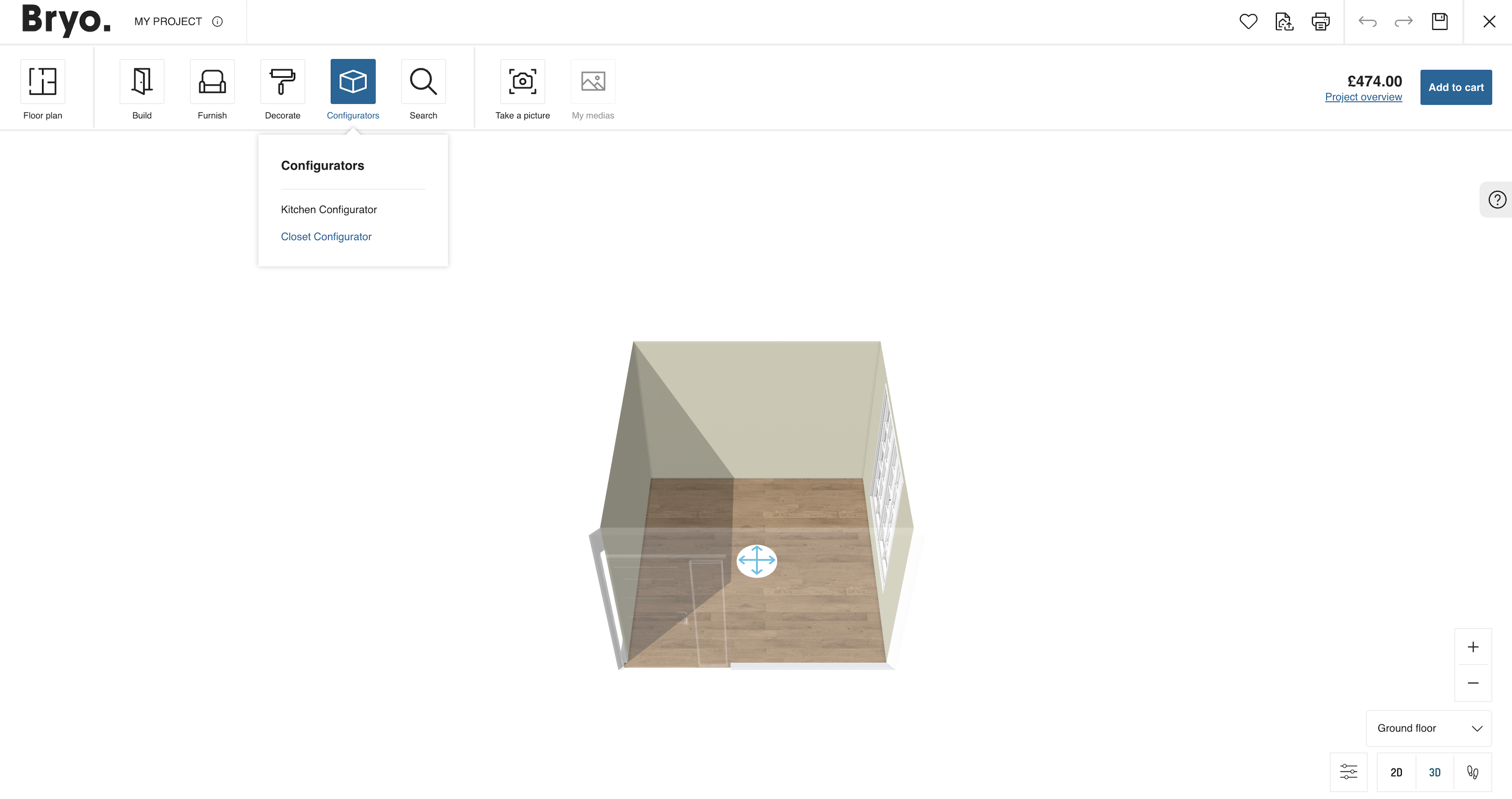Open the view settings sliders panel
1512x799 pixels.
click(1348, 772)
